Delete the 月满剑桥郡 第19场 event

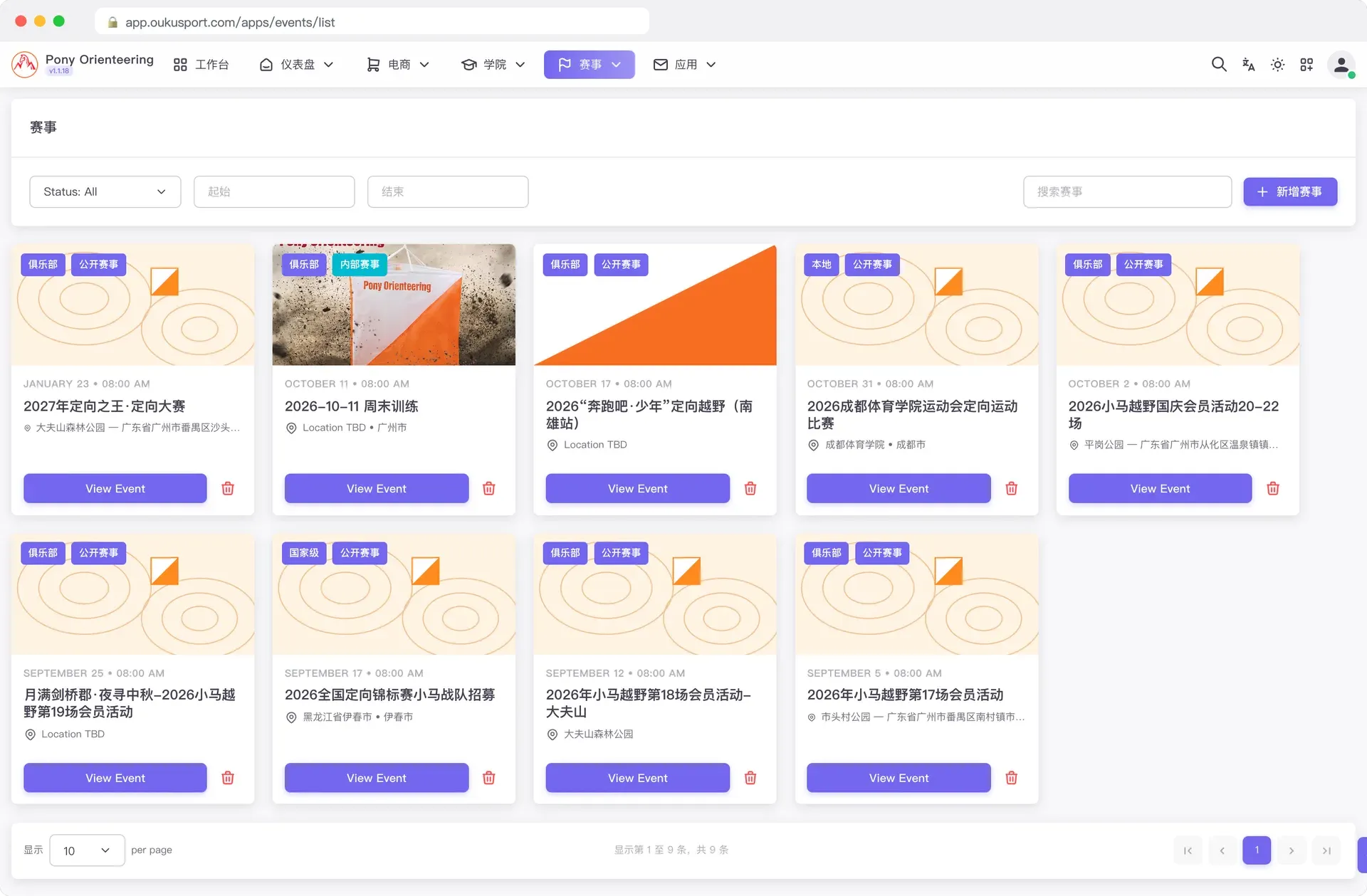click(x=228, y=778)
